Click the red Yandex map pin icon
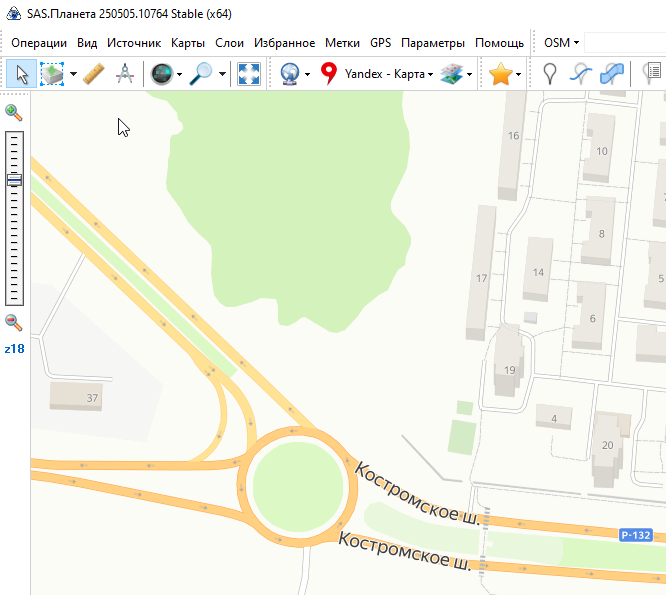The width and height of the screenshot is (666, 595). point(329,74)
